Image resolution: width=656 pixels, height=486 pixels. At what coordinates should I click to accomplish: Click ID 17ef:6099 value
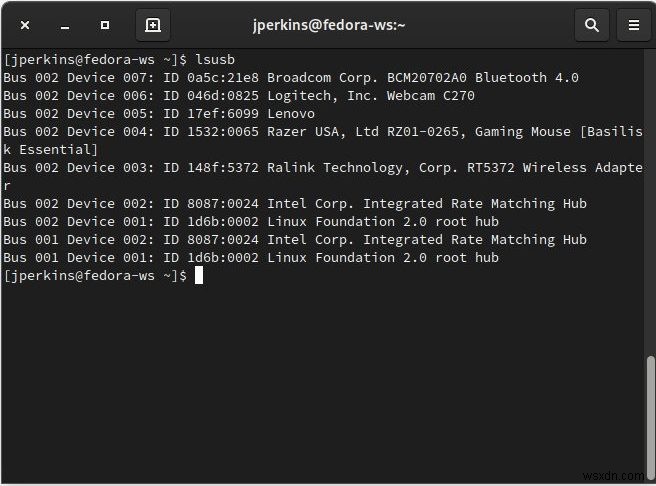(x=223, y=113)
